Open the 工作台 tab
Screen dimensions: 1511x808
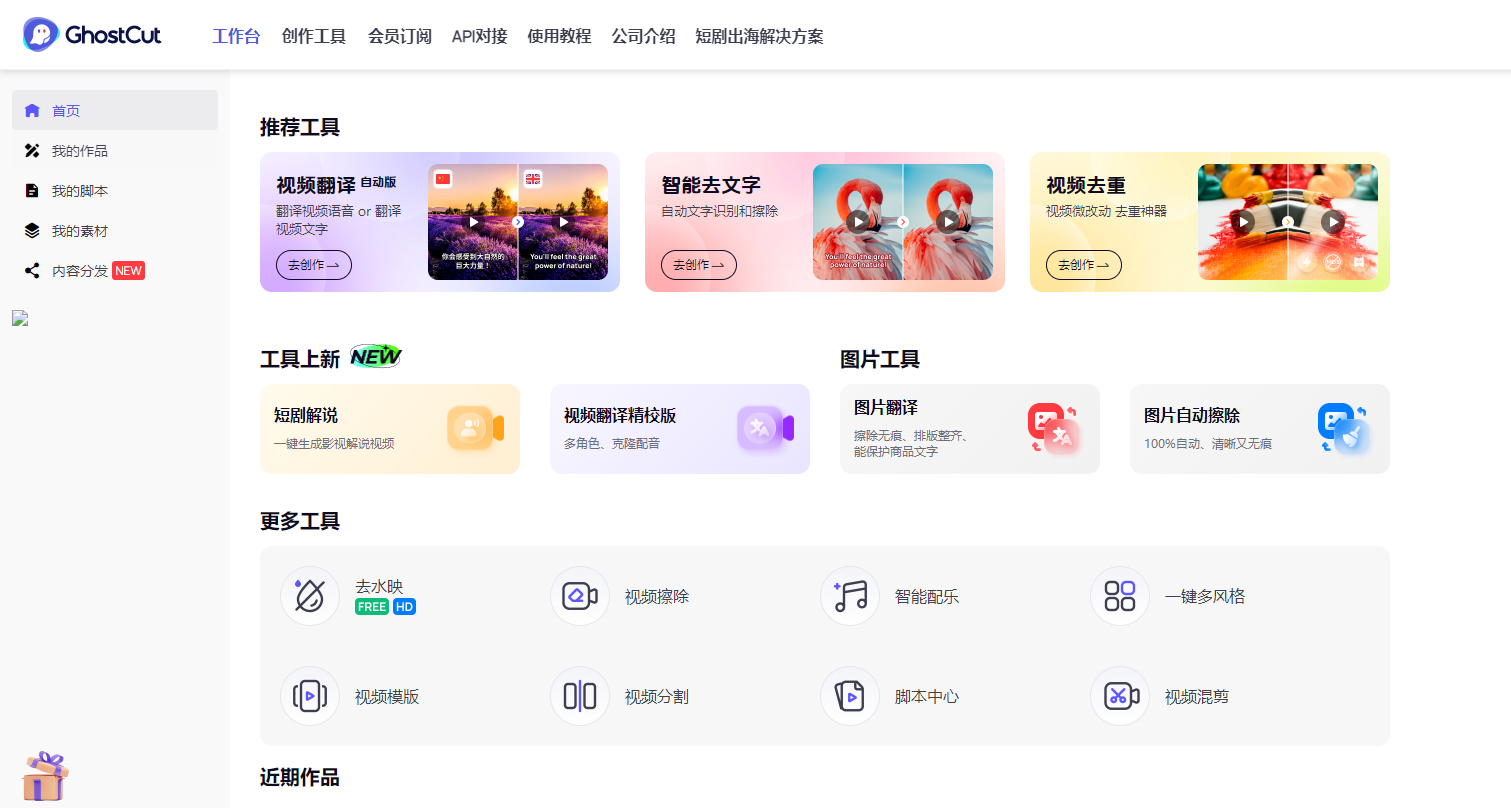tap(236, 36)
